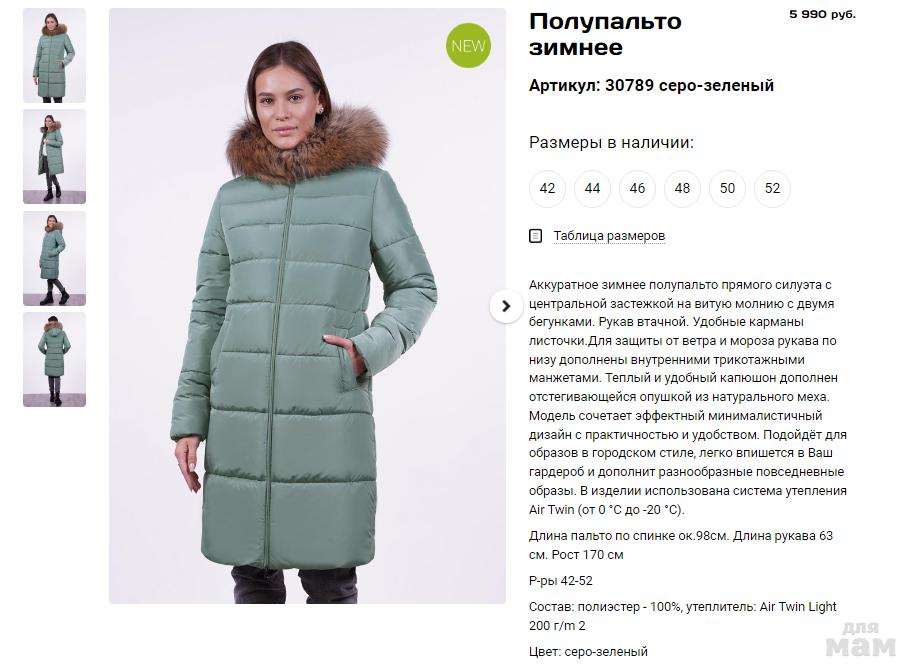Click the next image arrow button
Image resolution: width=911 pixels, height=671 pixels.
(505, 306)
